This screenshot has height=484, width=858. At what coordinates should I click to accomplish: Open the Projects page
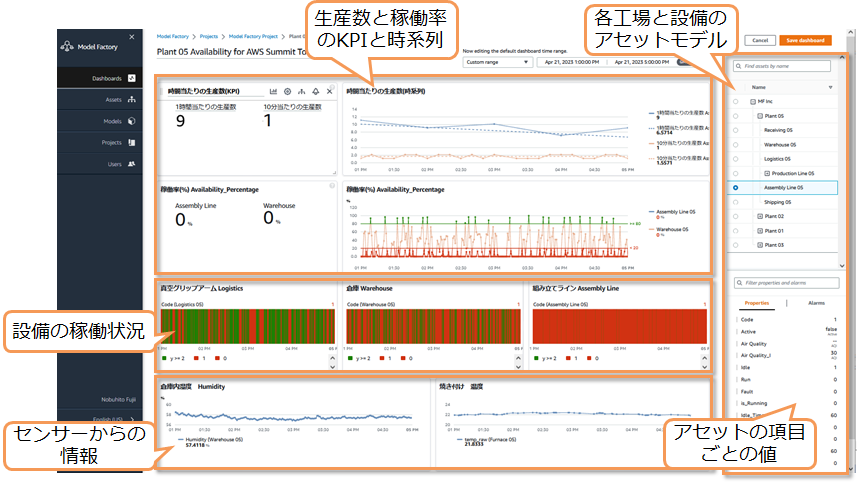[x=100, y=142]
